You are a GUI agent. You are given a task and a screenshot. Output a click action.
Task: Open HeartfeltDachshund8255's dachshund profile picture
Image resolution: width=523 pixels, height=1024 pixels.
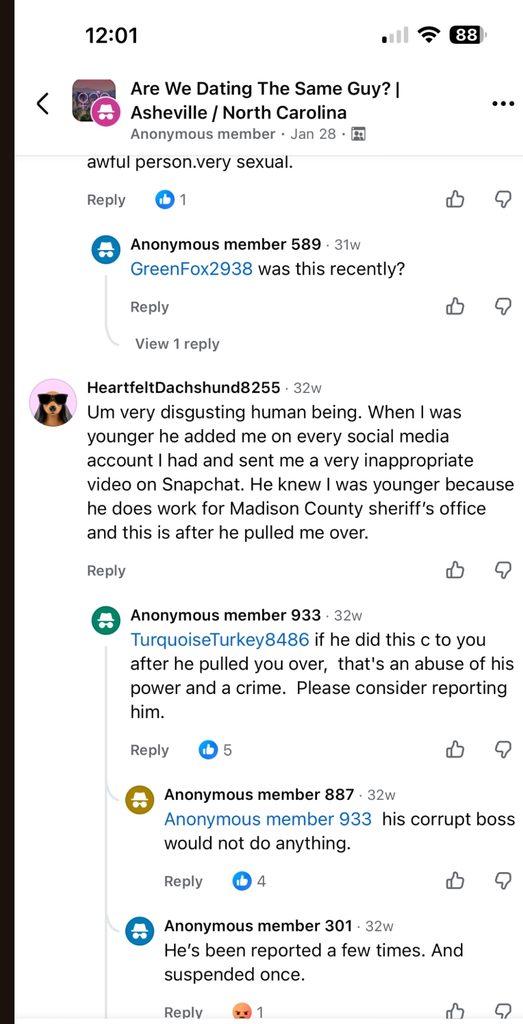54,402
